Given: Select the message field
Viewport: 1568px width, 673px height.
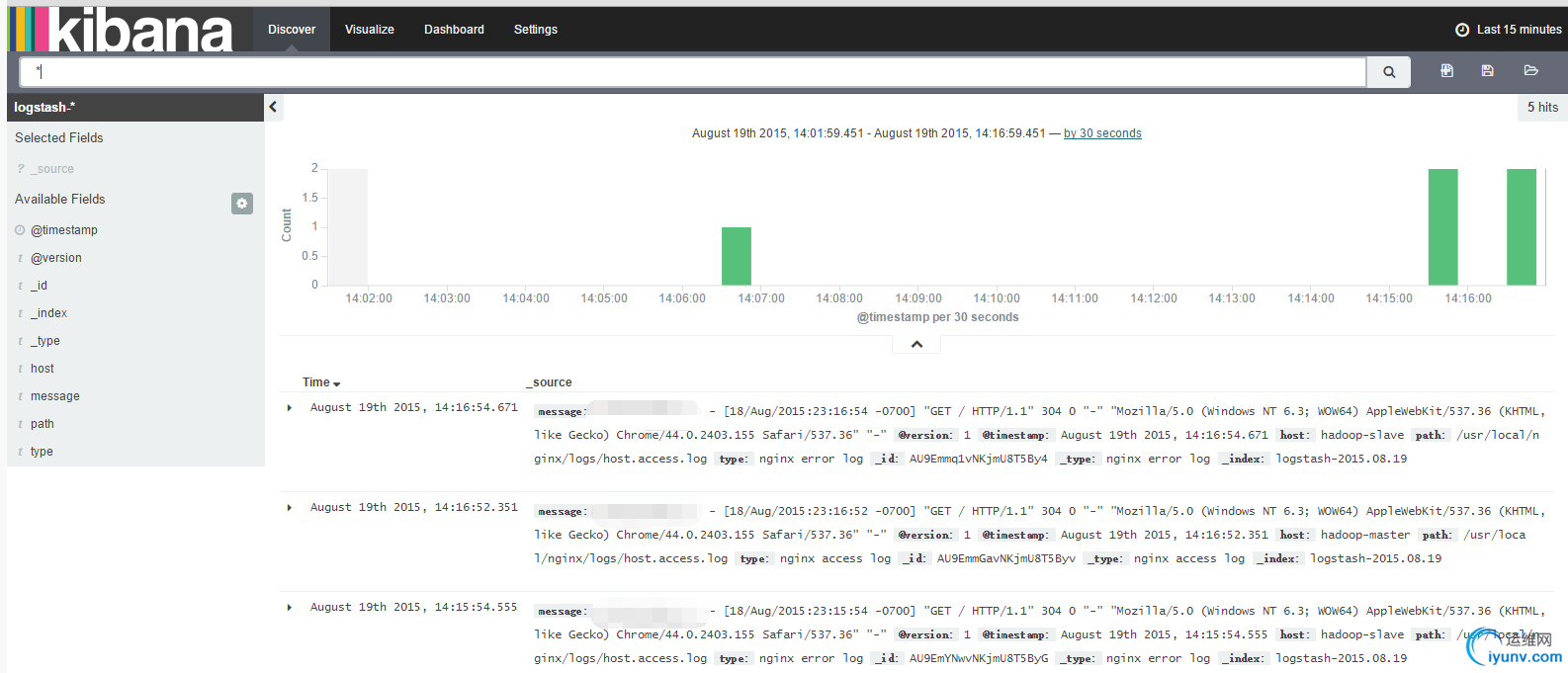Looking at the screenshot, I should pos(55,396).
